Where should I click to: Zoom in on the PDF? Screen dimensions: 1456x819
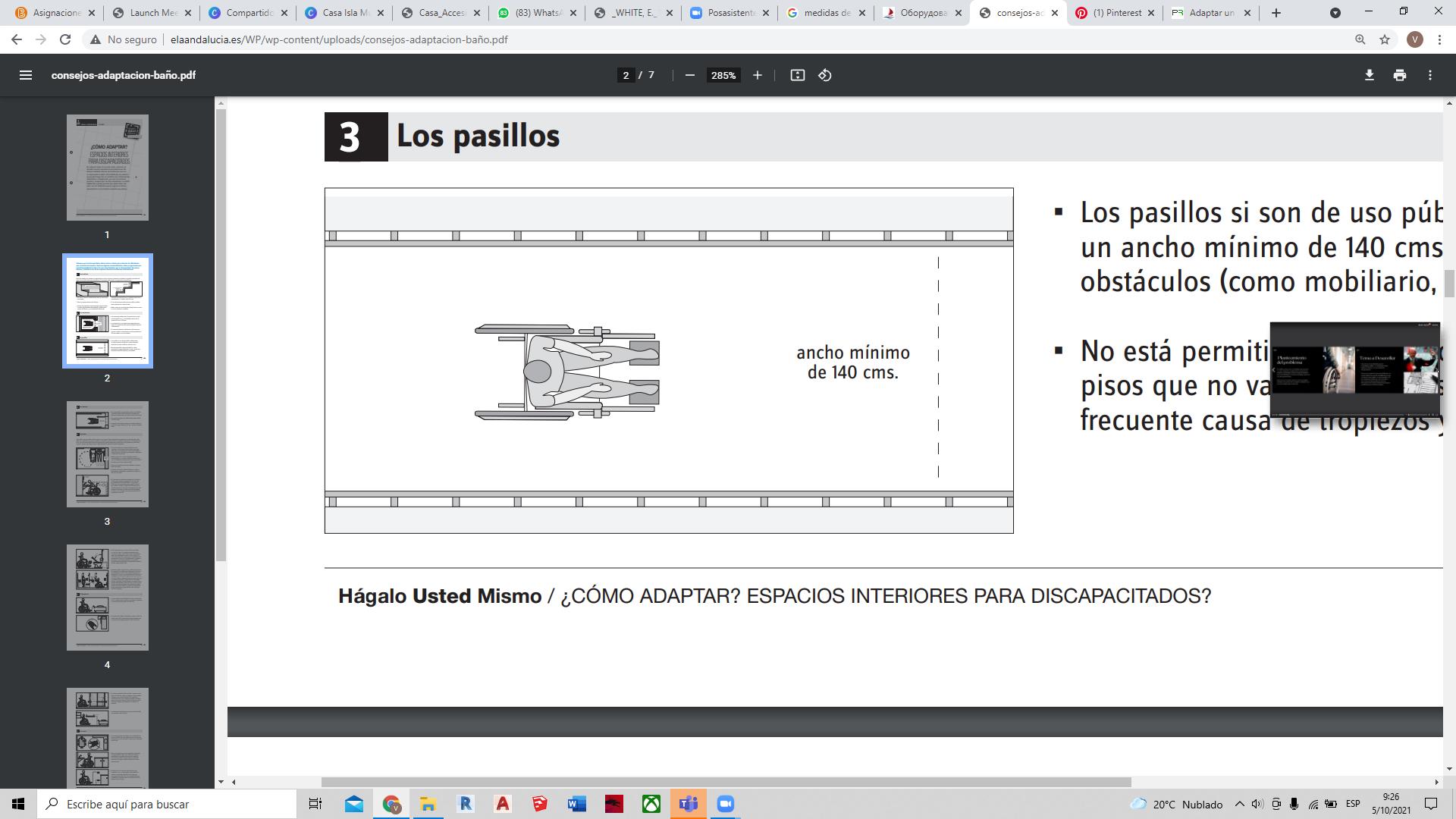(x=757, y=75)
